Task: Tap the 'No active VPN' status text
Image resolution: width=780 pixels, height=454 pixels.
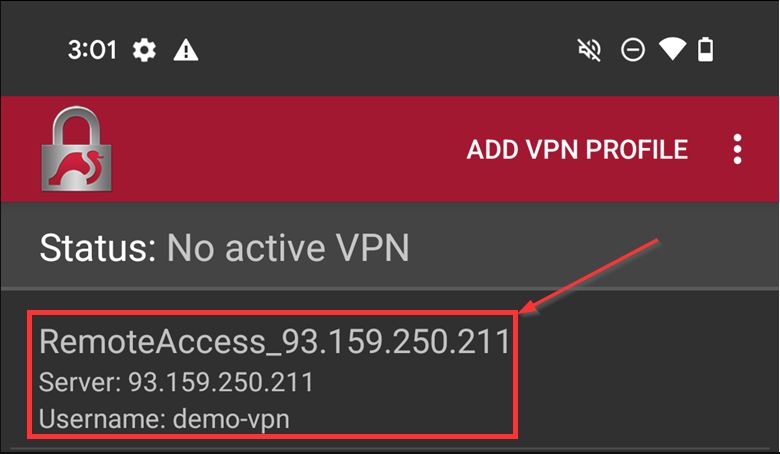Action: coord(288,247)
